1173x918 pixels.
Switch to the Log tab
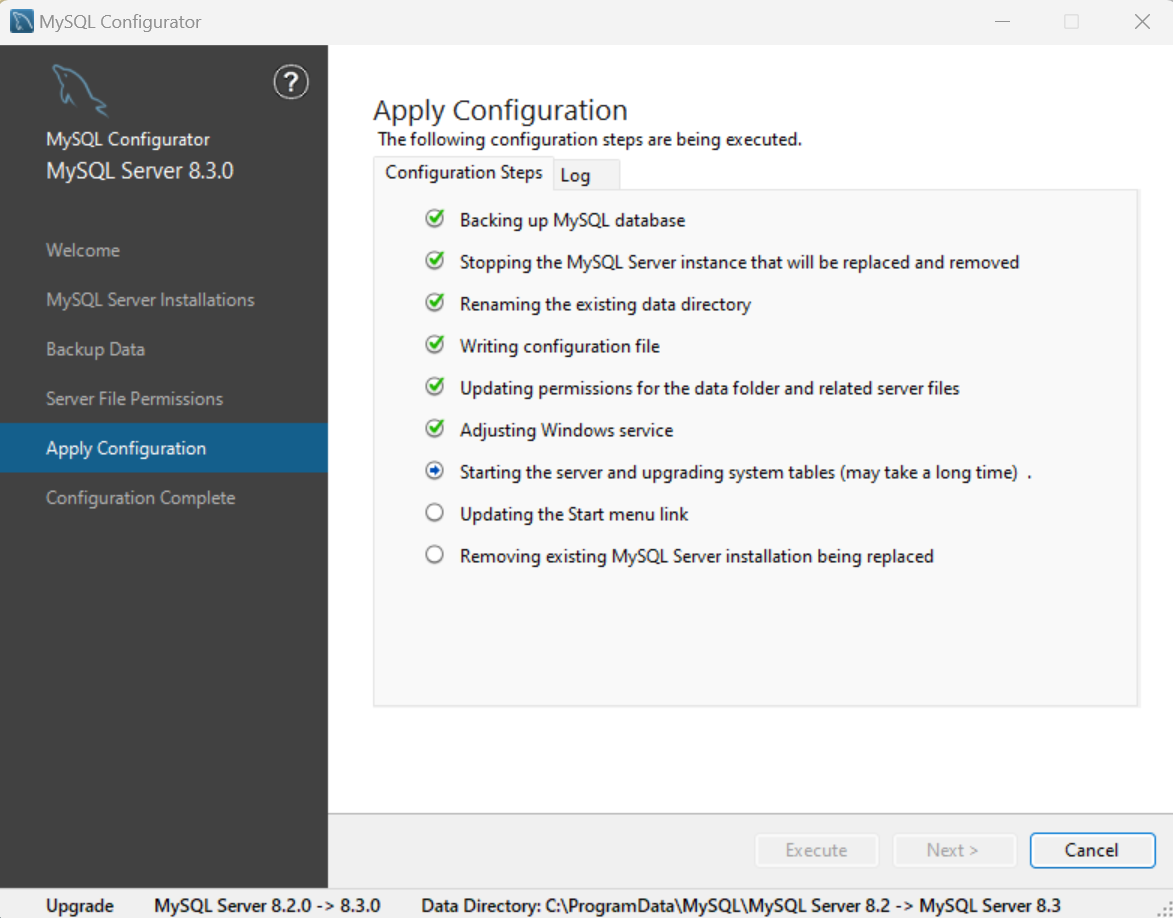pos(585,174)
